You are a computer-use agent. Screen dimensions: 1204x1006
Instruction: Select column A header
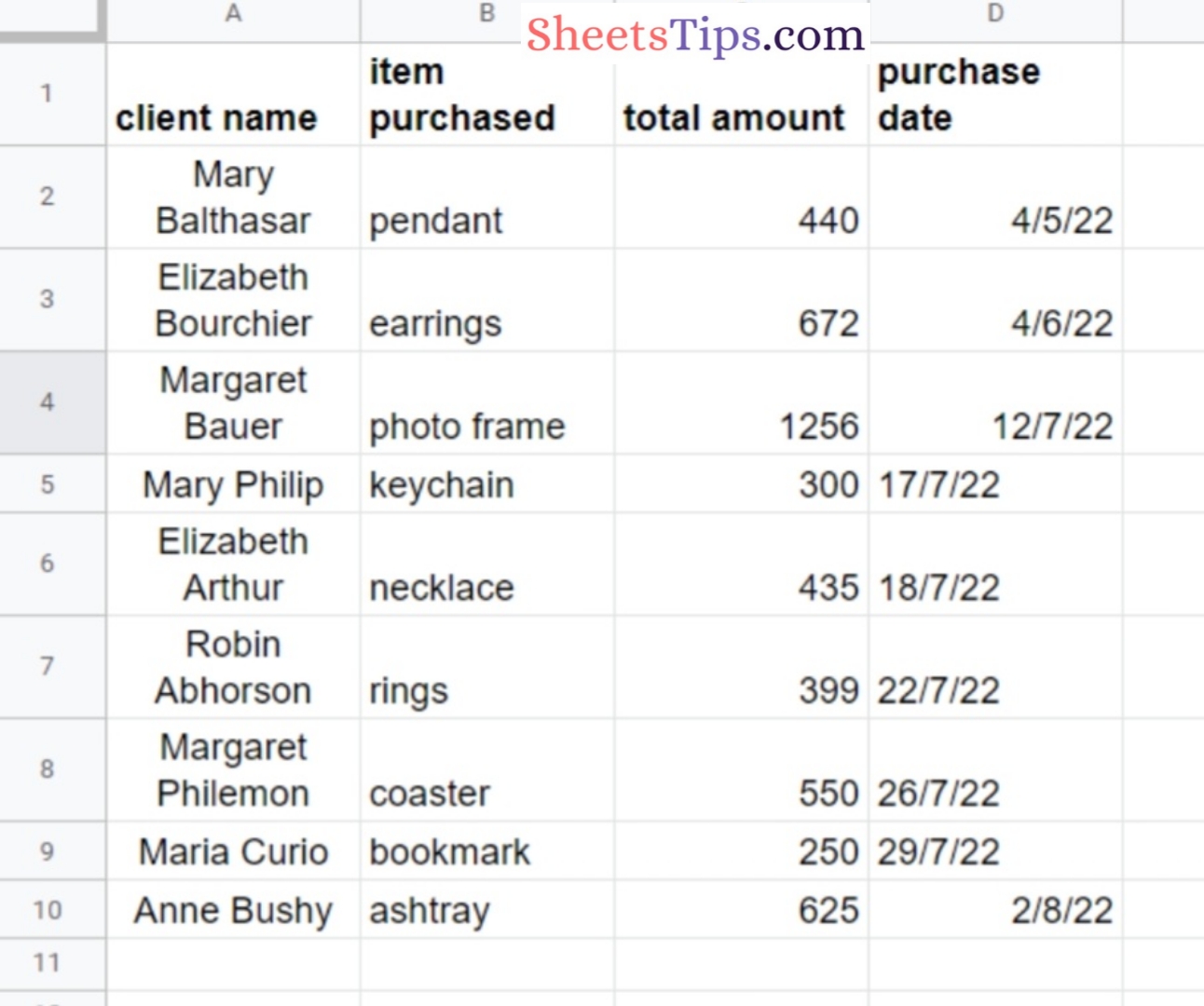coord(232,14)
